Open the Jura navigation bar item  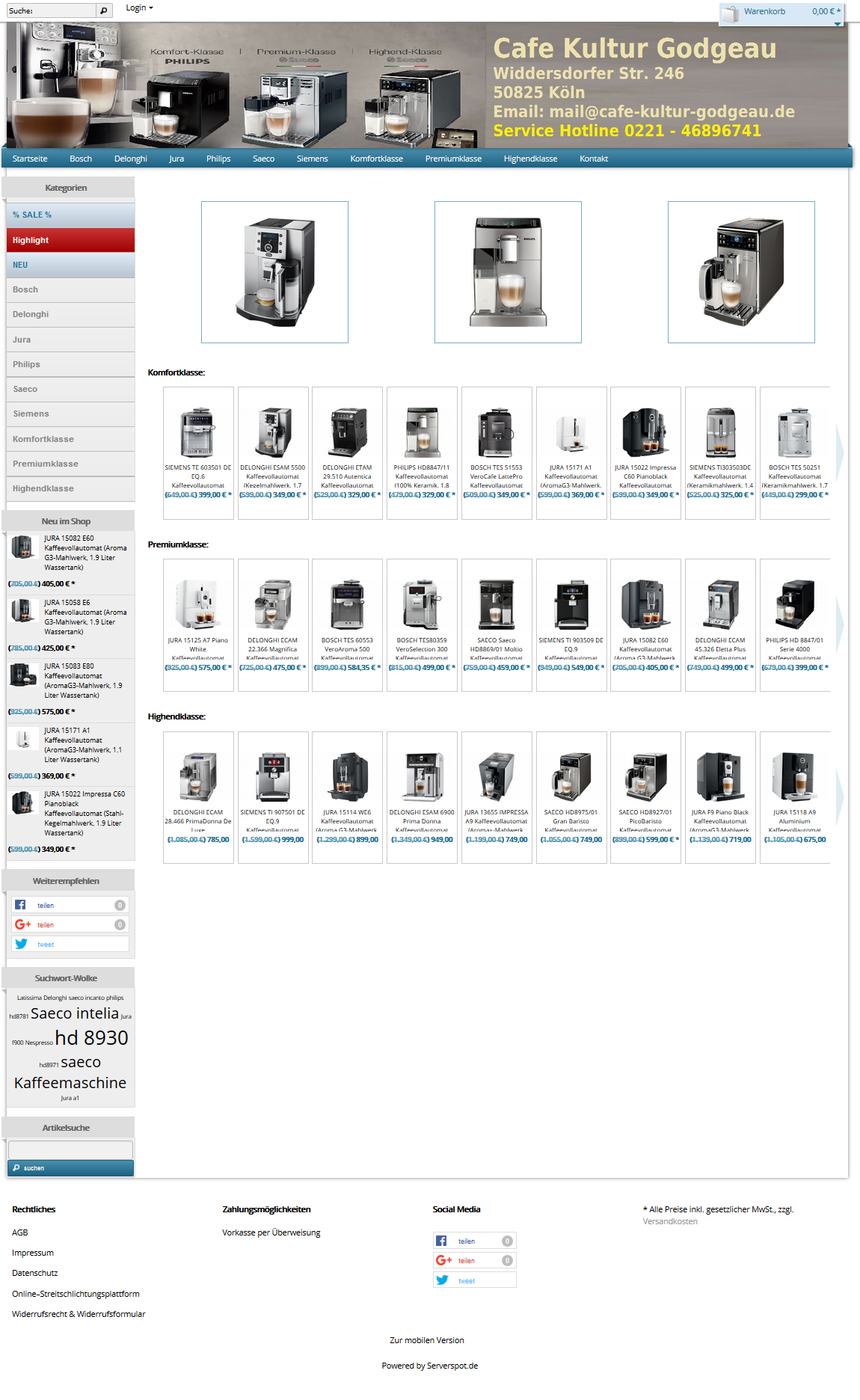pyautogui.click(x=176, y=159)
